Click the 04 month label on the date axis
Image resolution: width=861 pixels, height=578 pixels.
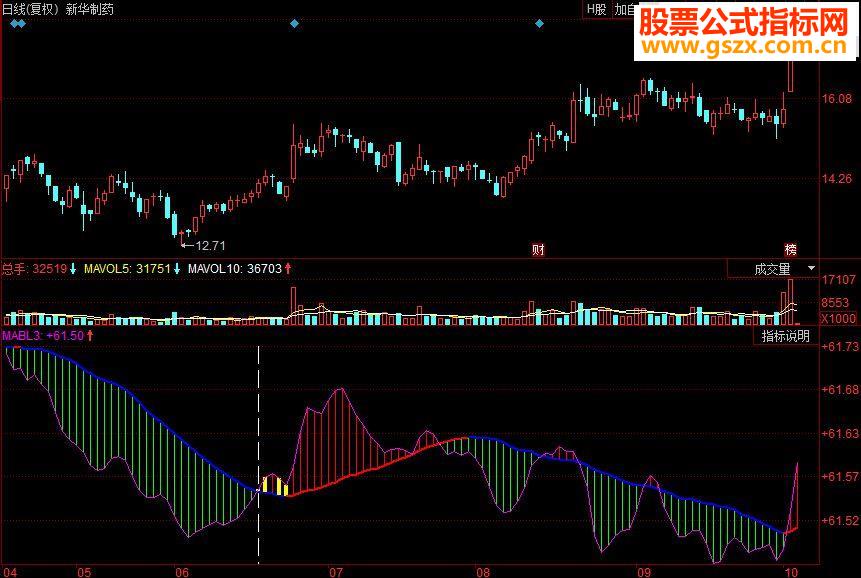tap(10, 572)
